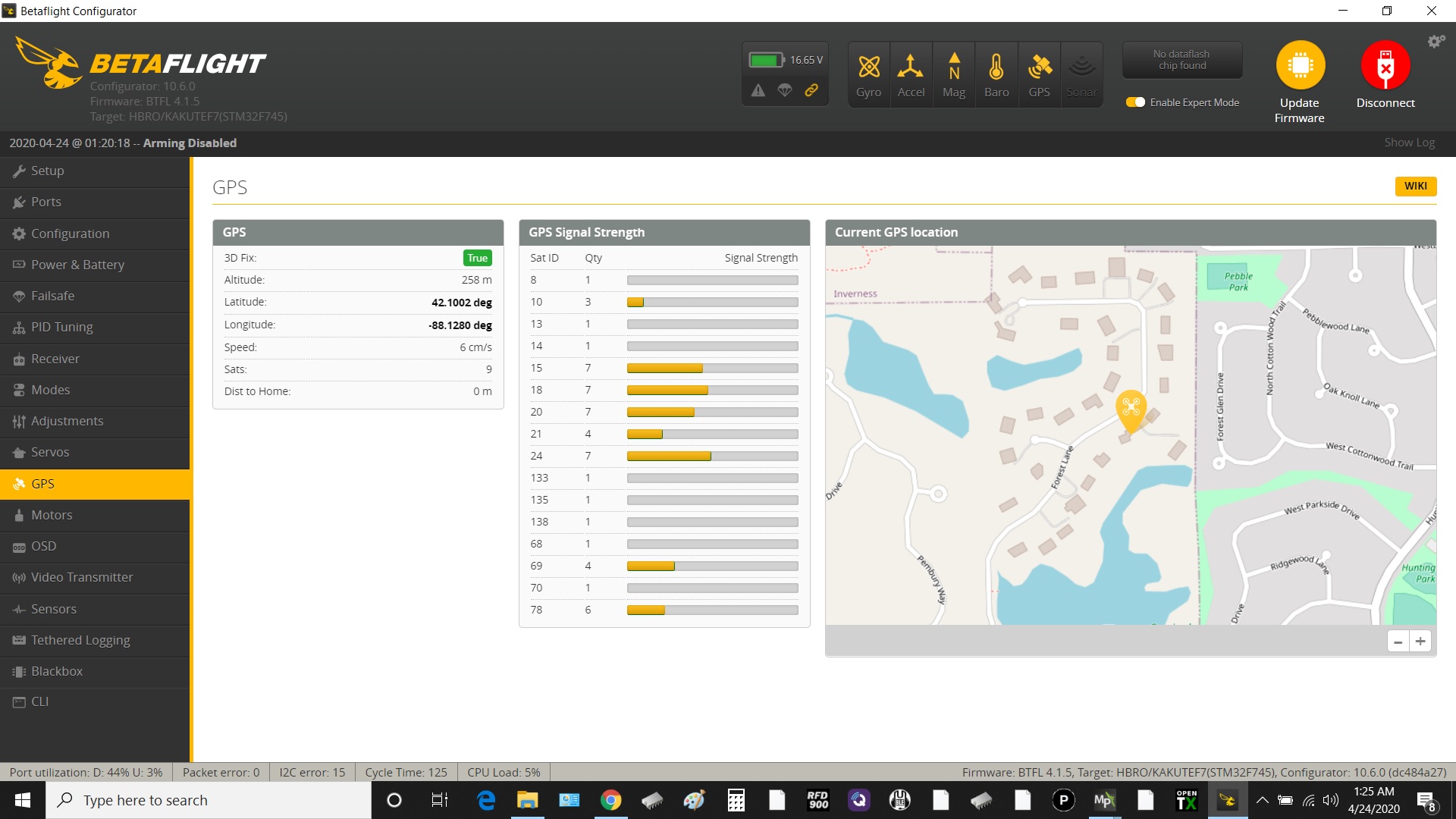Open the CLI tab
This screenshot has width=1456, height=819.
95,702
